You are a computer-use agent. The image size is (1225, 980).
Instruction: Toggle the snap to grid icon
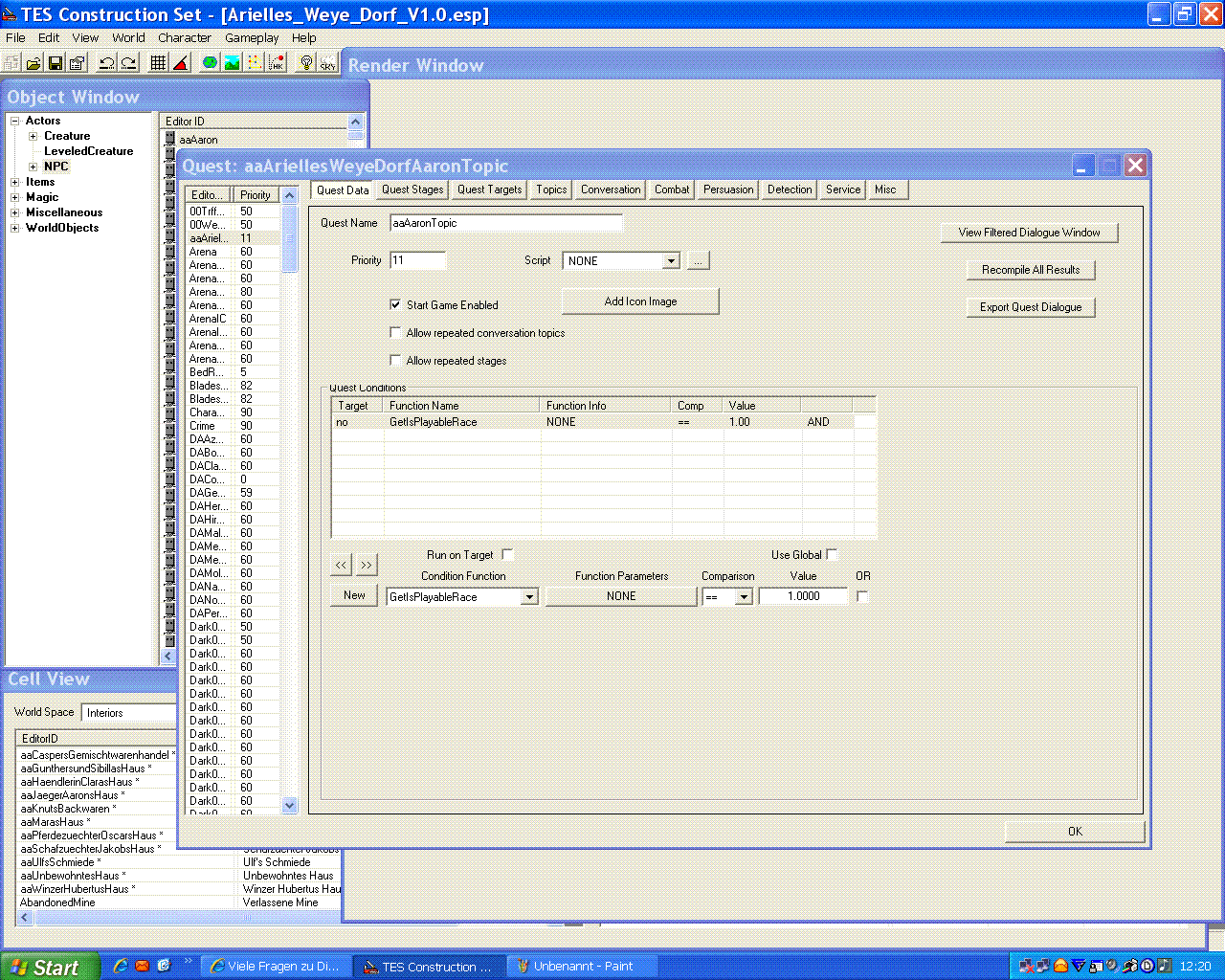158,63
